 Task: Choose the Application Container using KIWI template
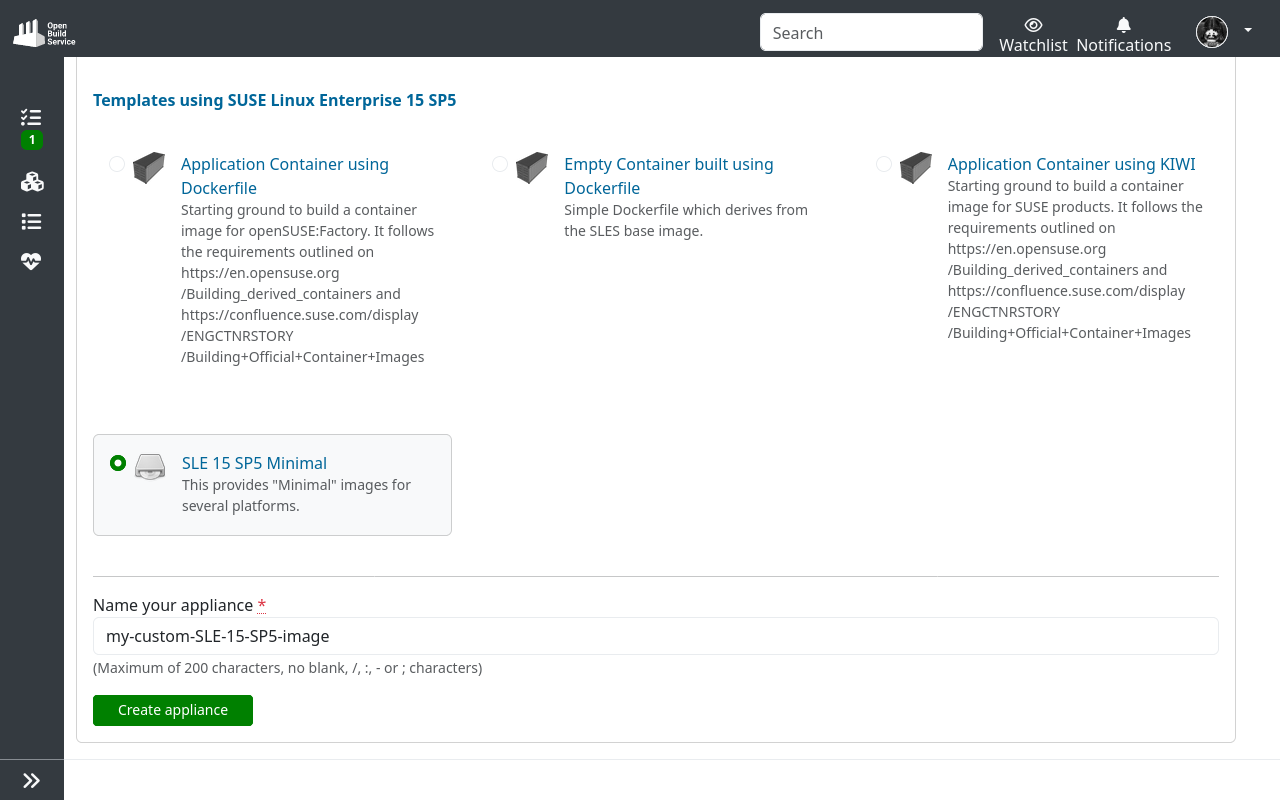pyautogui.click(x=883, y=164)
